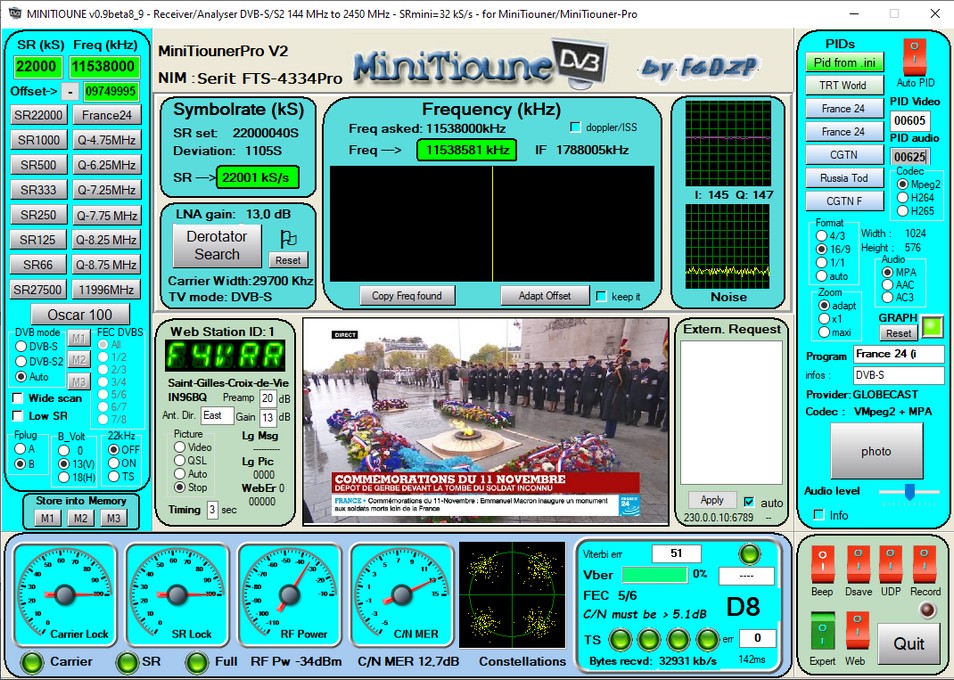The width and height of the screenshot is (954, 680).
Task: Tick the keep it checkbox
Action: [x=601, y=296]
